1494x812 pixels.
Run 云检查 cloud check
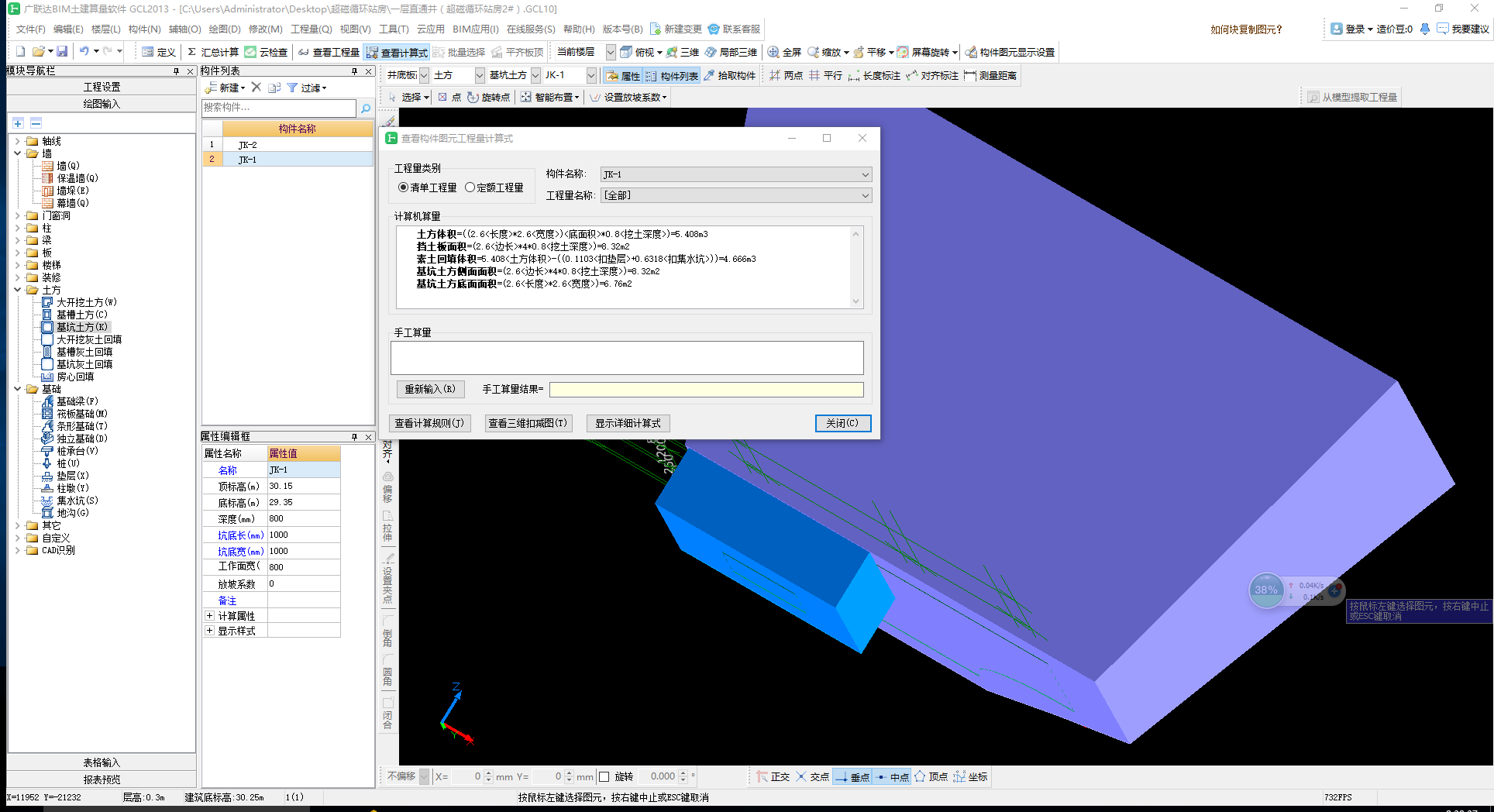[x=267, y=52]
